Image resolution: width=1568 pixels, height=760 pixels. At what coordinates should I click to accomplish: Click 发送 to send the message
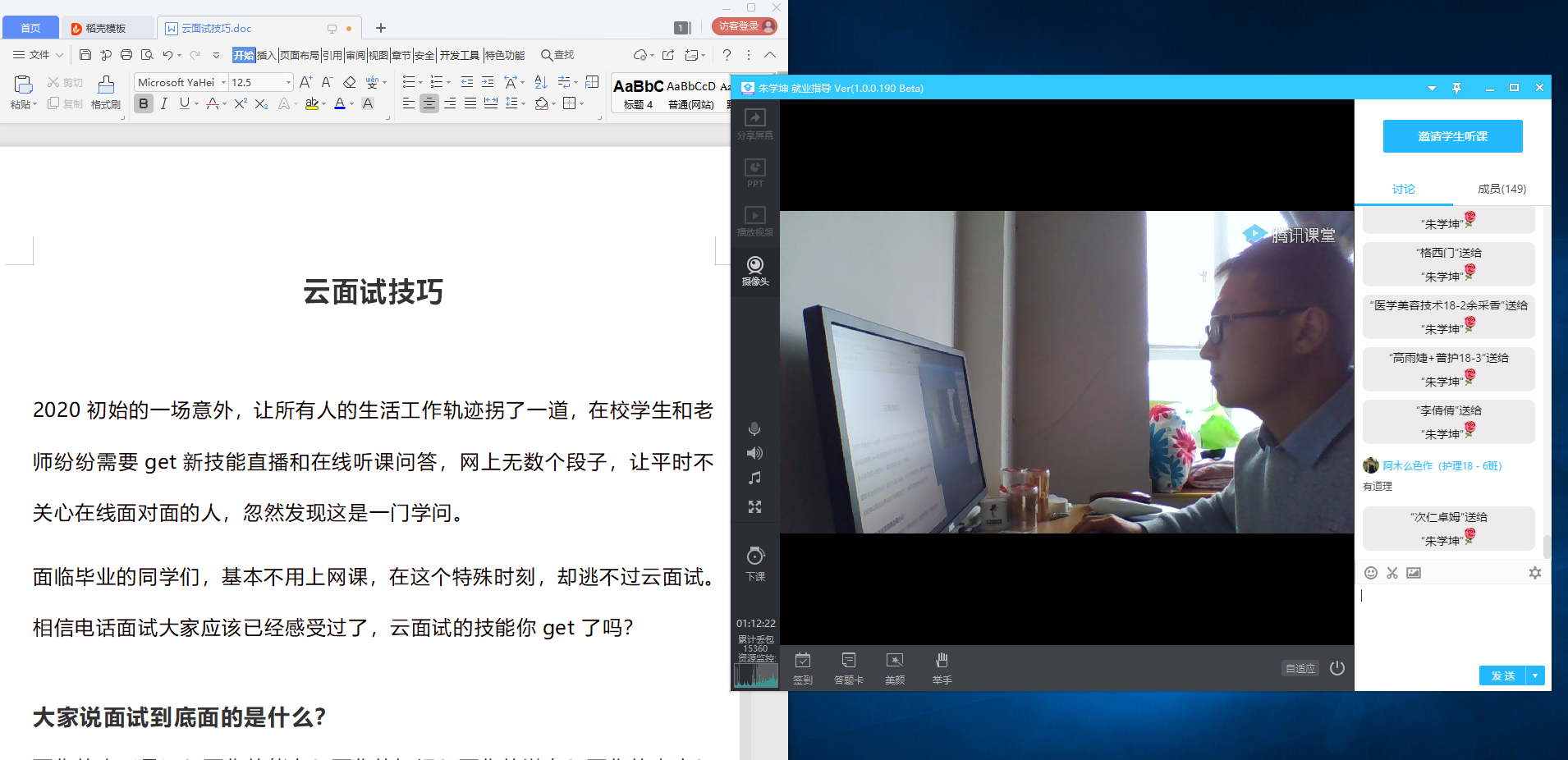coord(1502,675)
